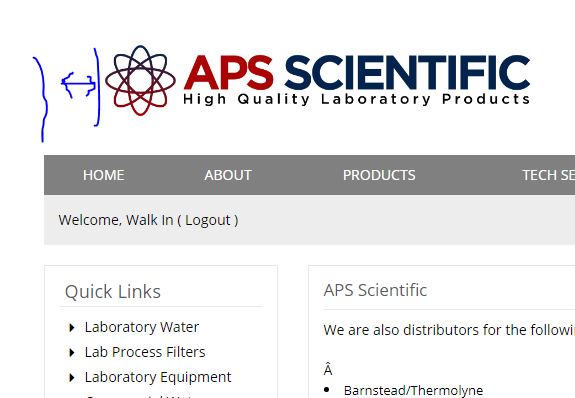Open the HOME navigation item
This screenshot has height=398, width=575.
pos(103,175)
